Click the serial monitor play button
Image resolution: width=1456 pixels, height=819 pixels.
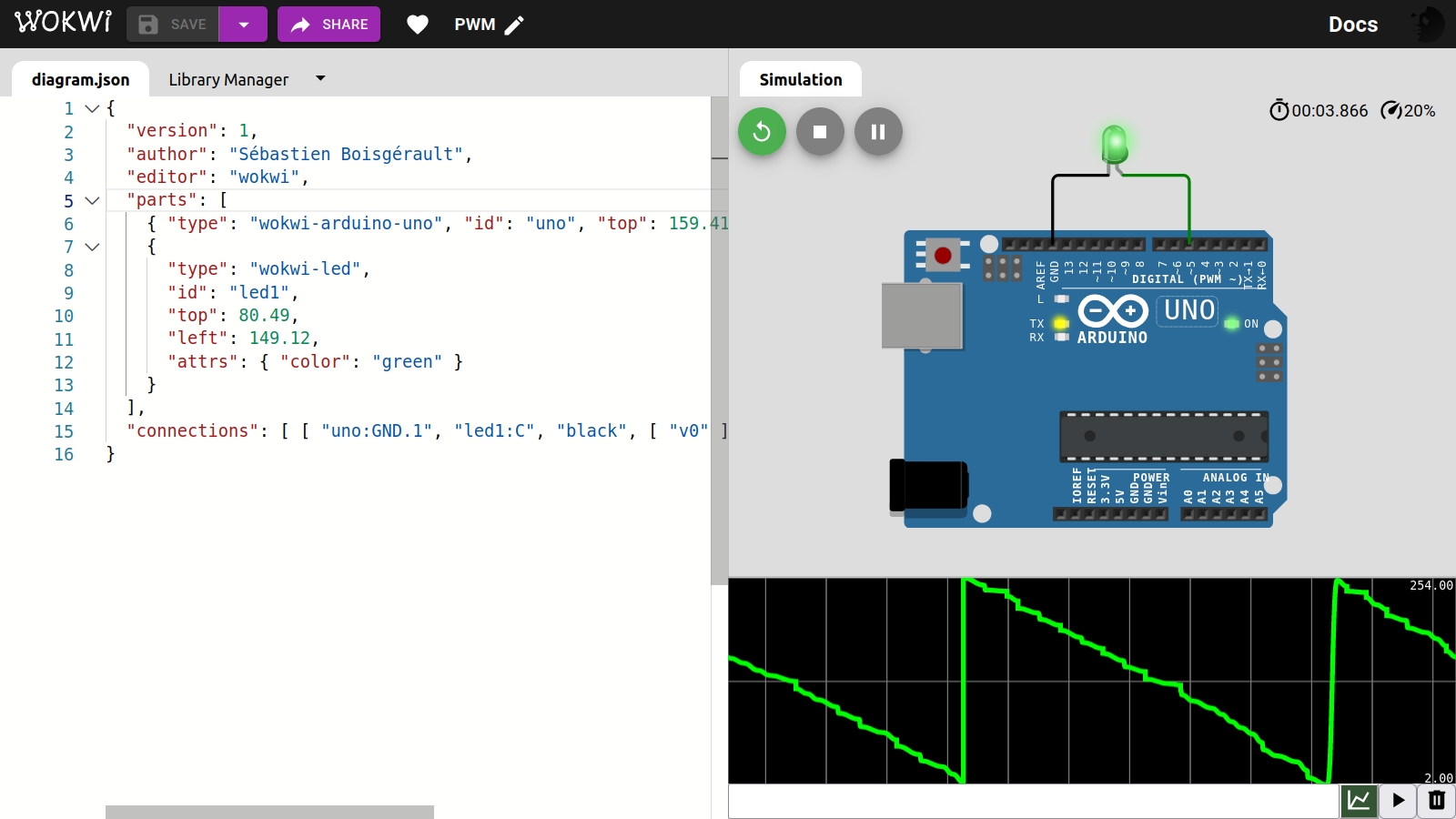click(x=1398, y=801)
